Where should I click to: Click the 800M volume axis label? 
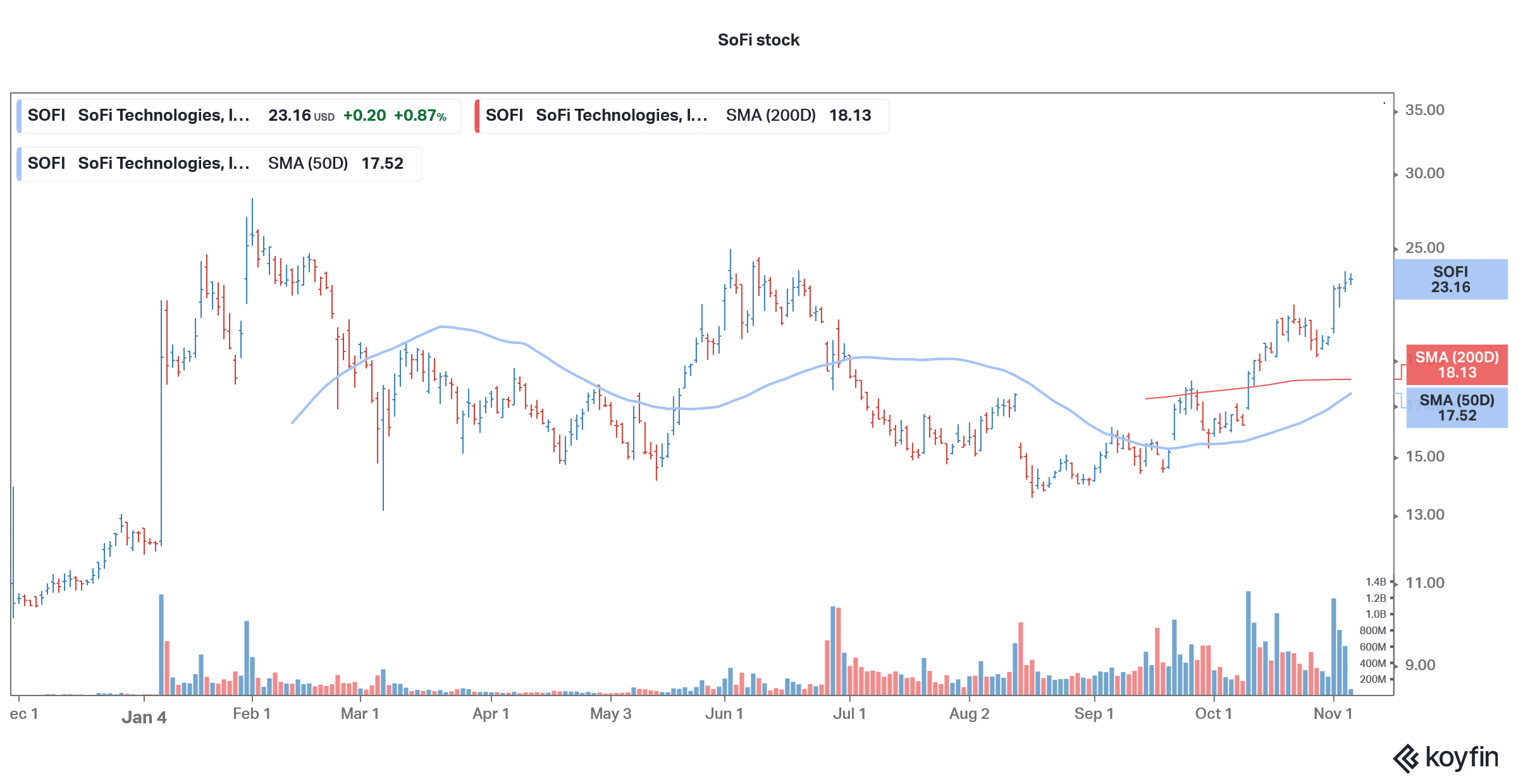coord(1373,630)
